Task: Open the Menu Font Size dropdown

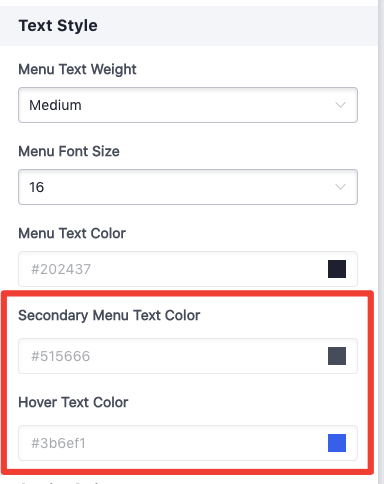Action: coord(188,187)
